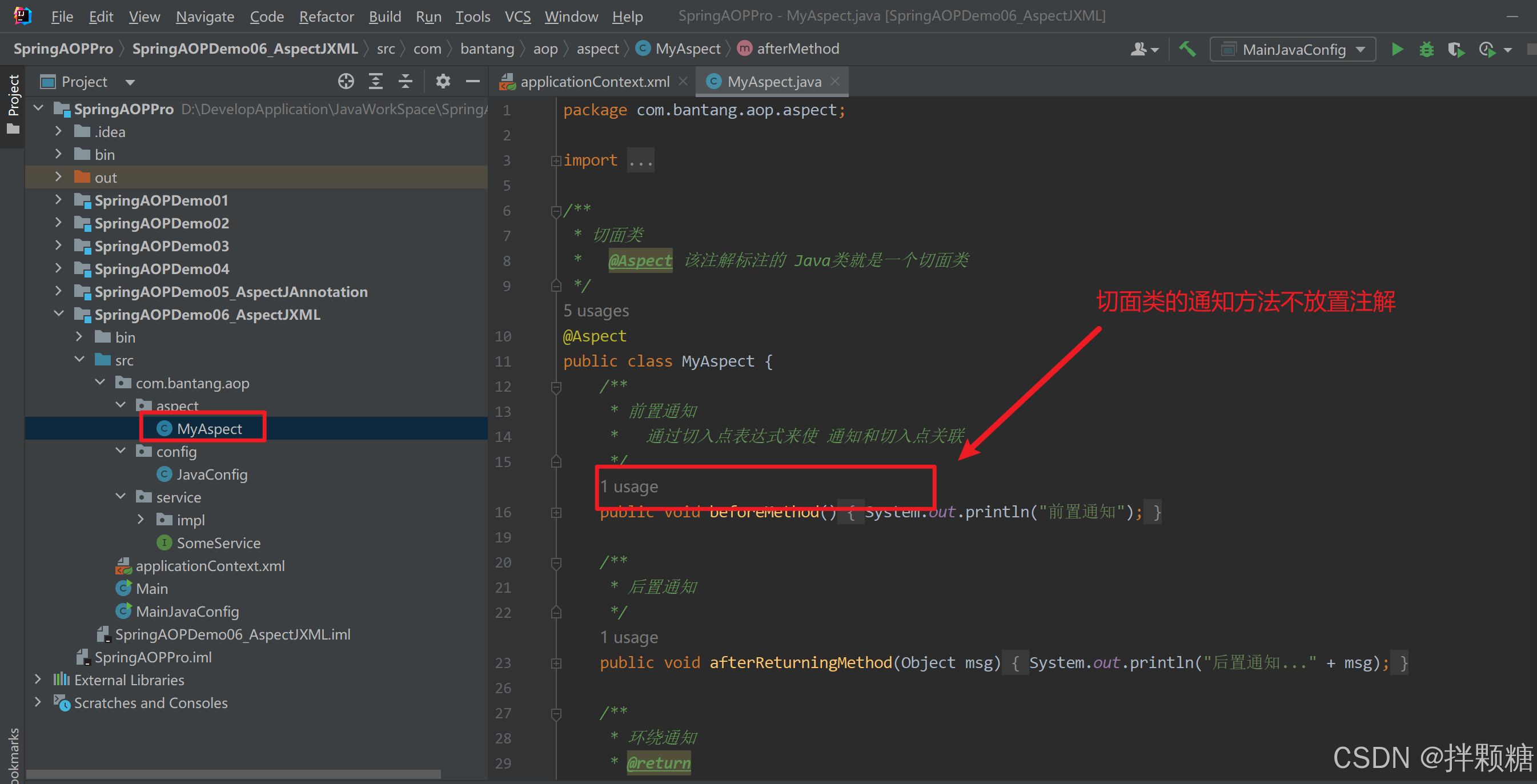The height and width of the screenshot is (784, 1537).
Task: Click afterMethod in the breadcrumb bar
Action: pos(797,49)
